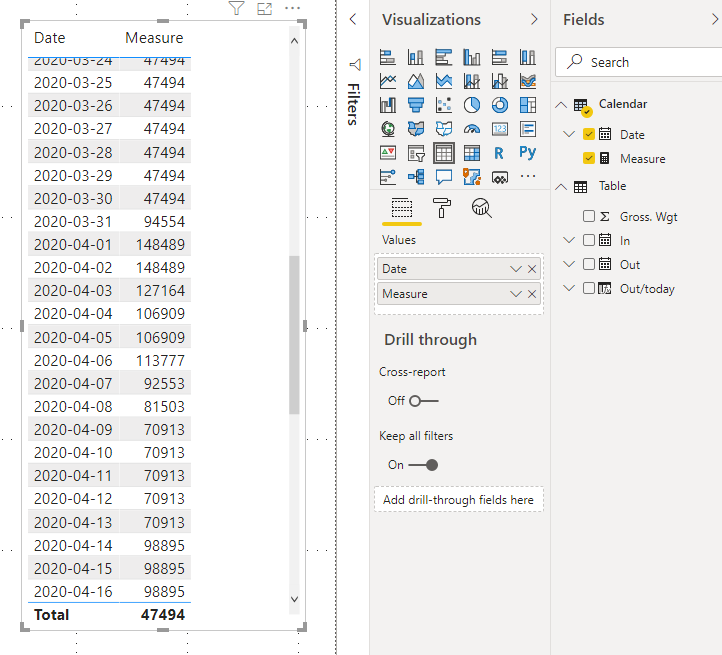Image resolution: width=722 pixels, height=655 pixels.
Task: Expand the Out date field
Action: (569, 264)
